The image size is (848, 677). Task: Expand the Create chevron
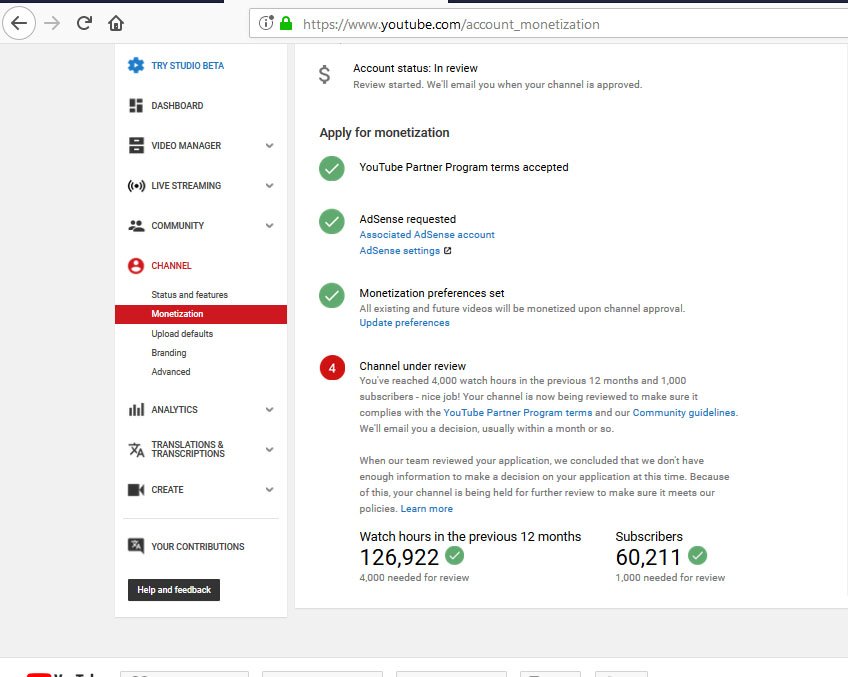coord(269,489)
